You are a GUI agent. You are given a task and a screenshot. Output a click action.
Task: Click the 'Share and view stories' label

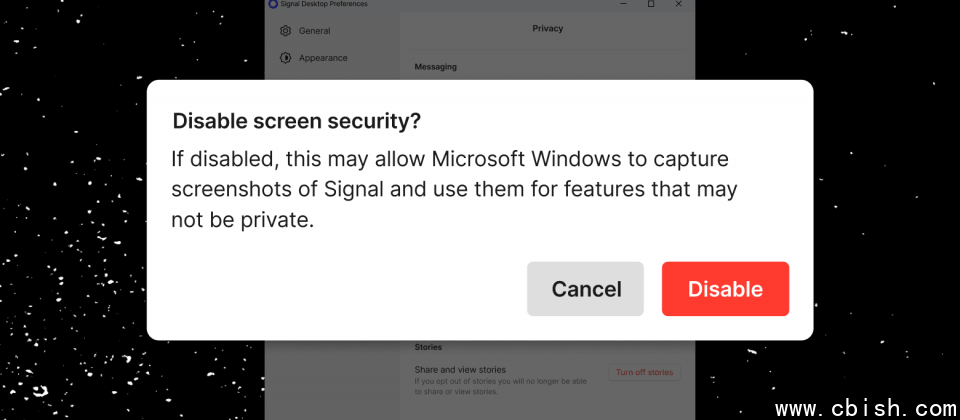(460, 370)
